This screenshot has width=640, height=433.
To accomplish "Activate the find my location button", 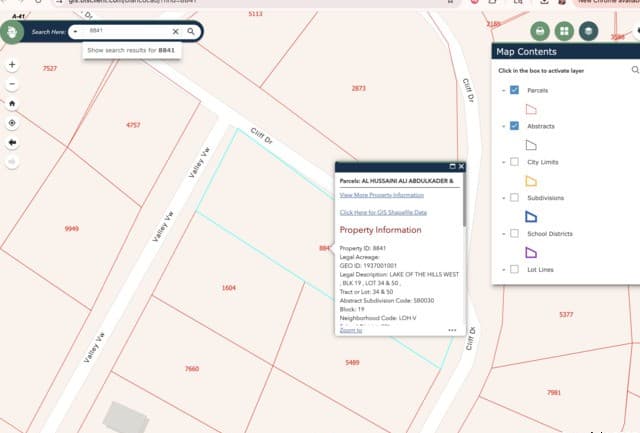I will click(12, 123).
